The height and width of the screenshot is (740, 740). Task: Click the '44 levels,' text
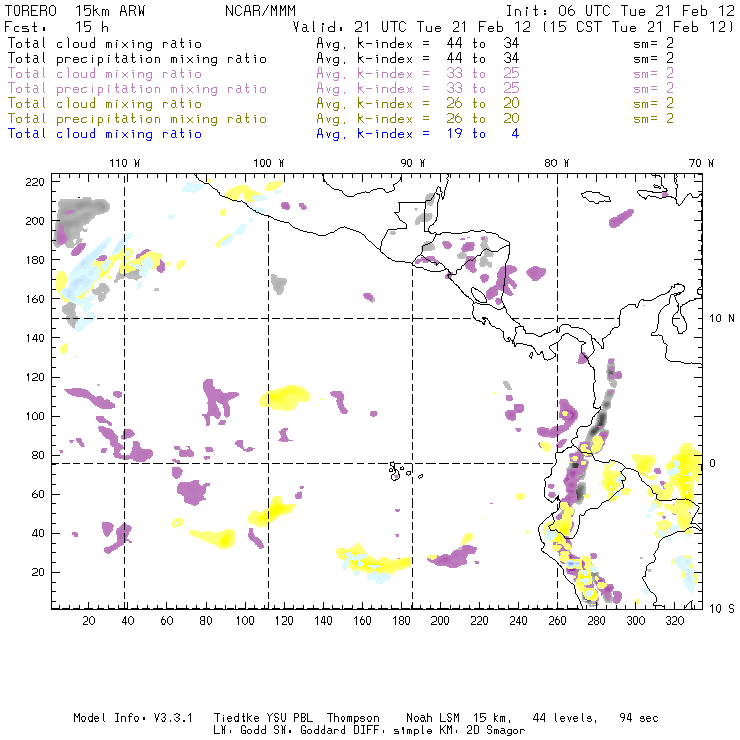coord(565,718)
